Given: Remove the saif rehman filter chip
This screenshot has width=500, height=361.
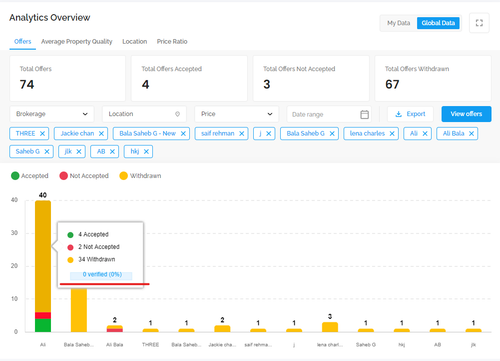Looking at the screenshot, I should click(242, 134).
